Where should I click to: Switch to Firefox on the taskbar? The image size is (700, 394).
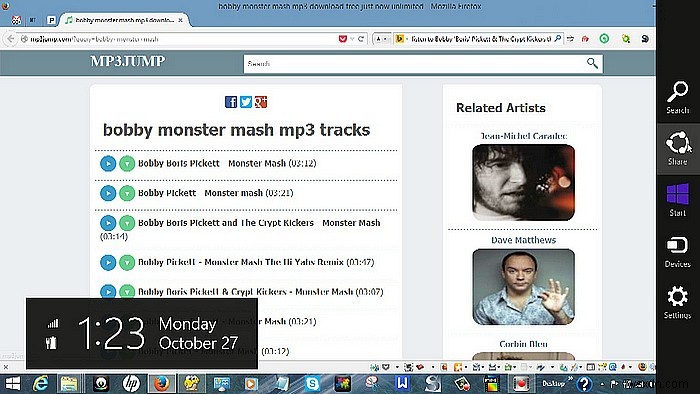[161, 384]
